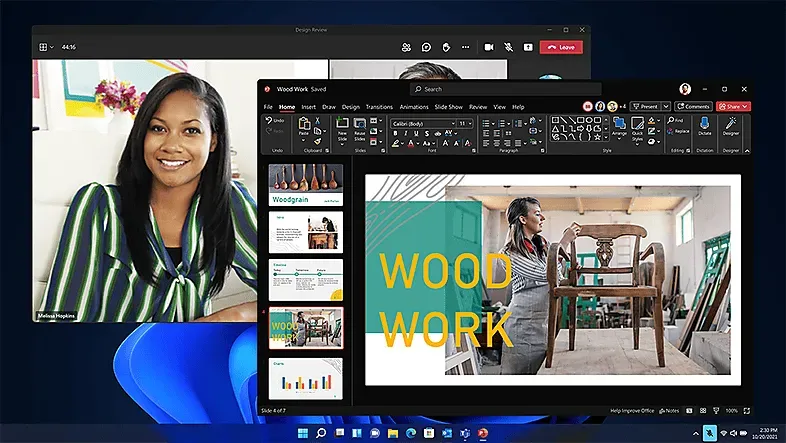This screenshot has width=786, height=443.
Task: Click Replace in the Editing group
Action: tap(678, 131)
